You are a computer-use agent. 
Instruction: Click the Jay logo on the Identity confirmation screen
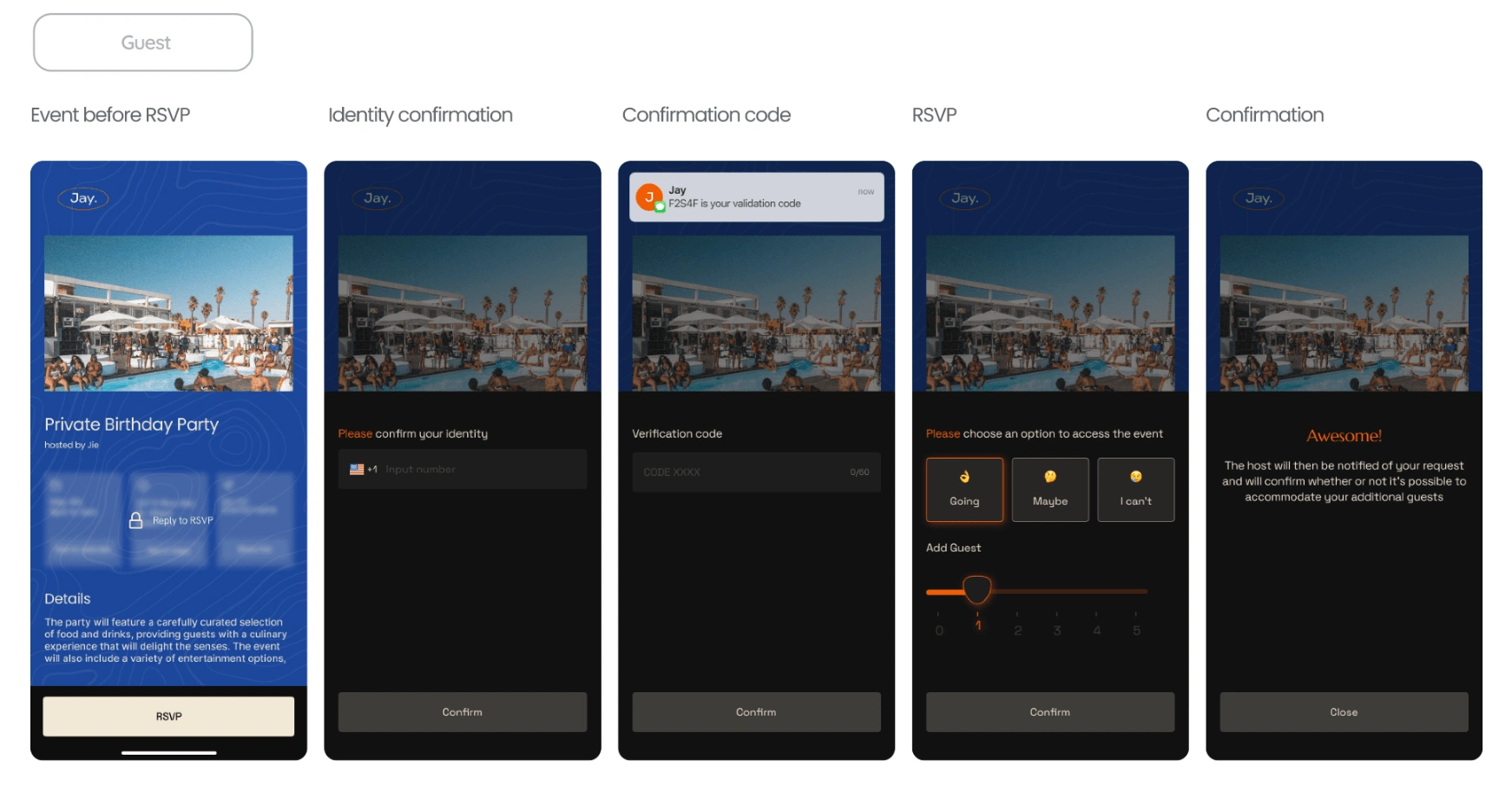378,198
